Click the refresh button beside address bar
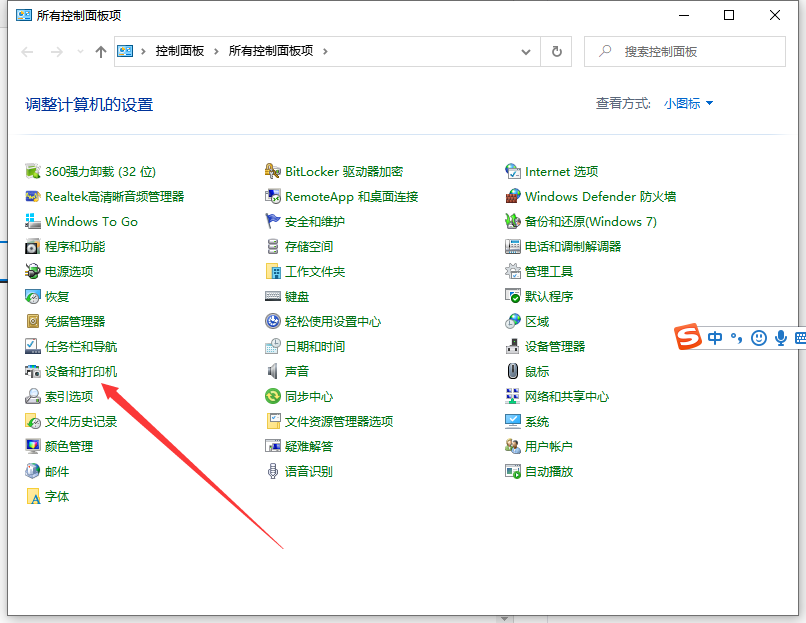806x623 pixels. pos(557,51)
